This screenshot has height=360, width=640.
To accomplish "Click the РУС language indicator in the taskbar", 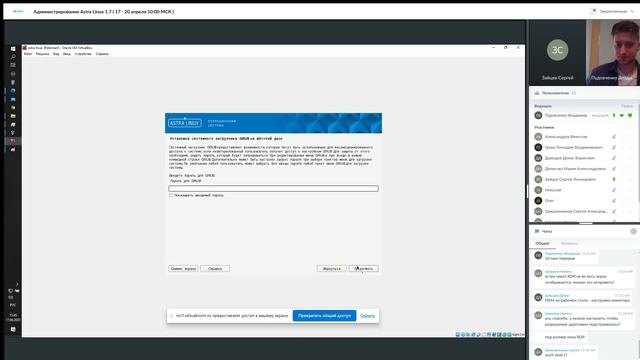I will 13,305.
